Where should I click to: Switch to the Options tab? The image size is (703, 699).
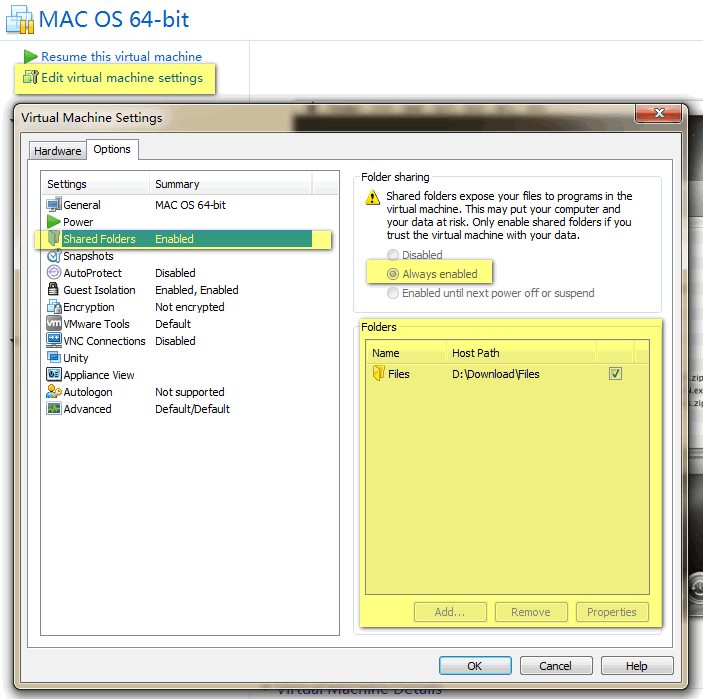112,149
